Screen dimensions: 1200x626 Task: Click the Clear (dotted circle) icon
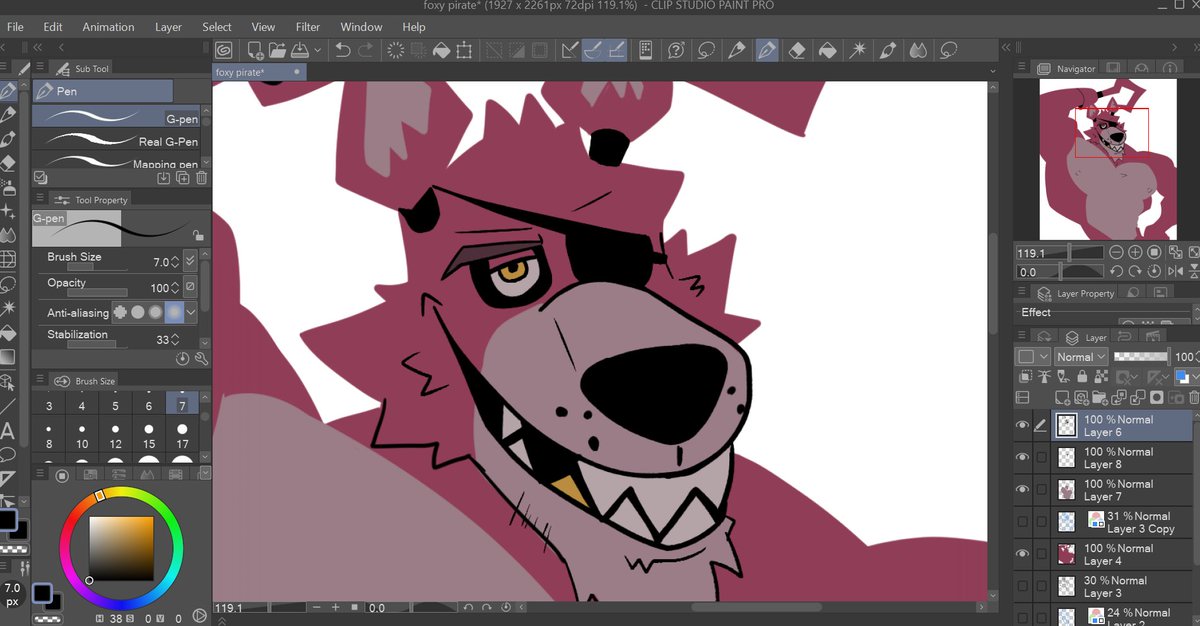pos(395,50)
